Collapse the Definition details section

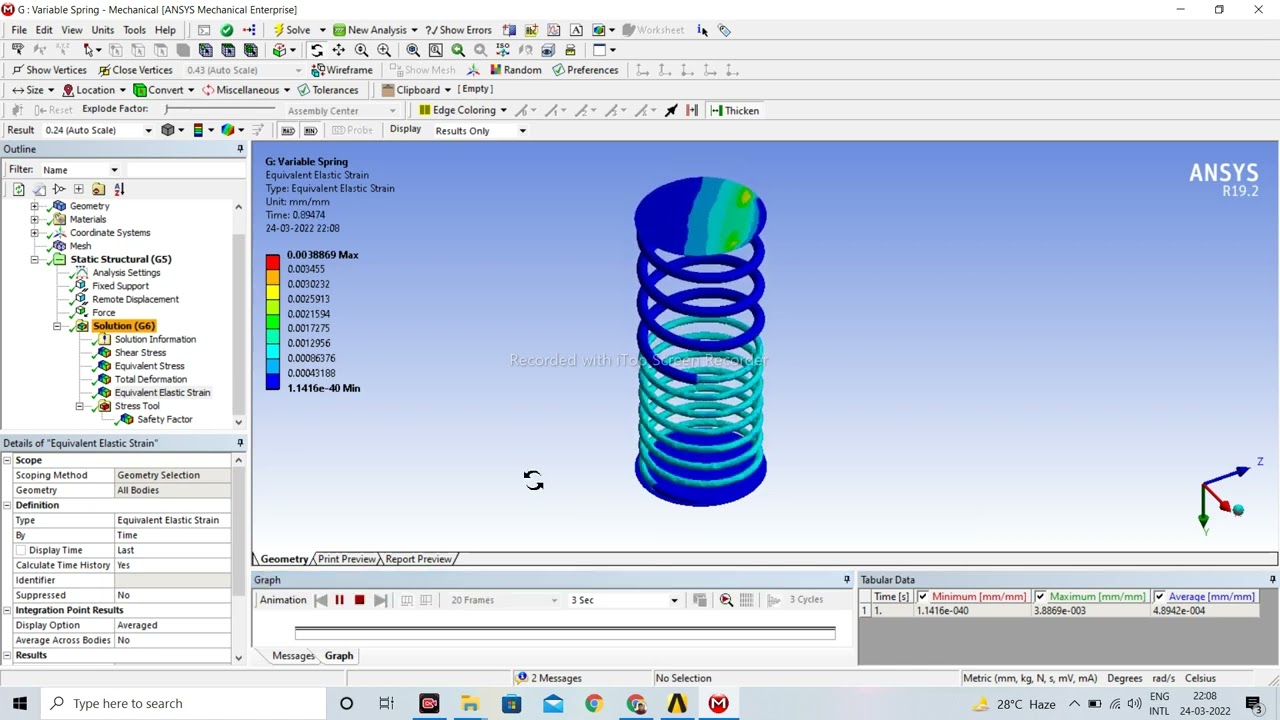pos(8,505)
